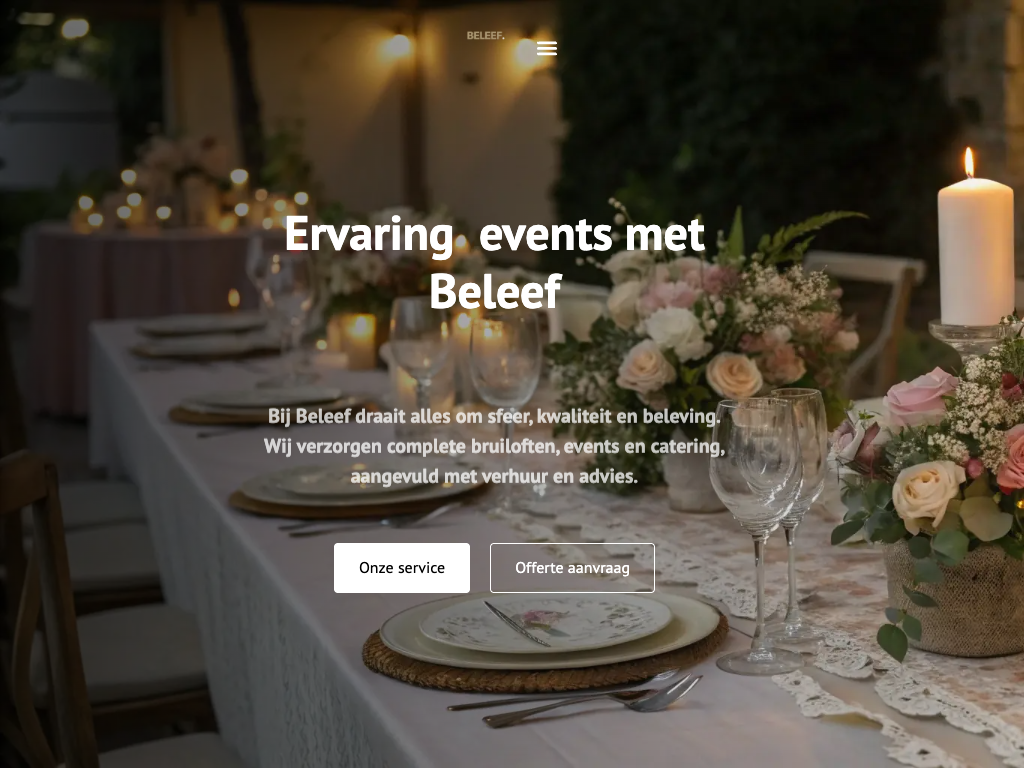Click the text line 'Bij Beleef draait alles om sfeer'
The width and height of the screenshot is (1024, 768).
click(x=494, y=416)
